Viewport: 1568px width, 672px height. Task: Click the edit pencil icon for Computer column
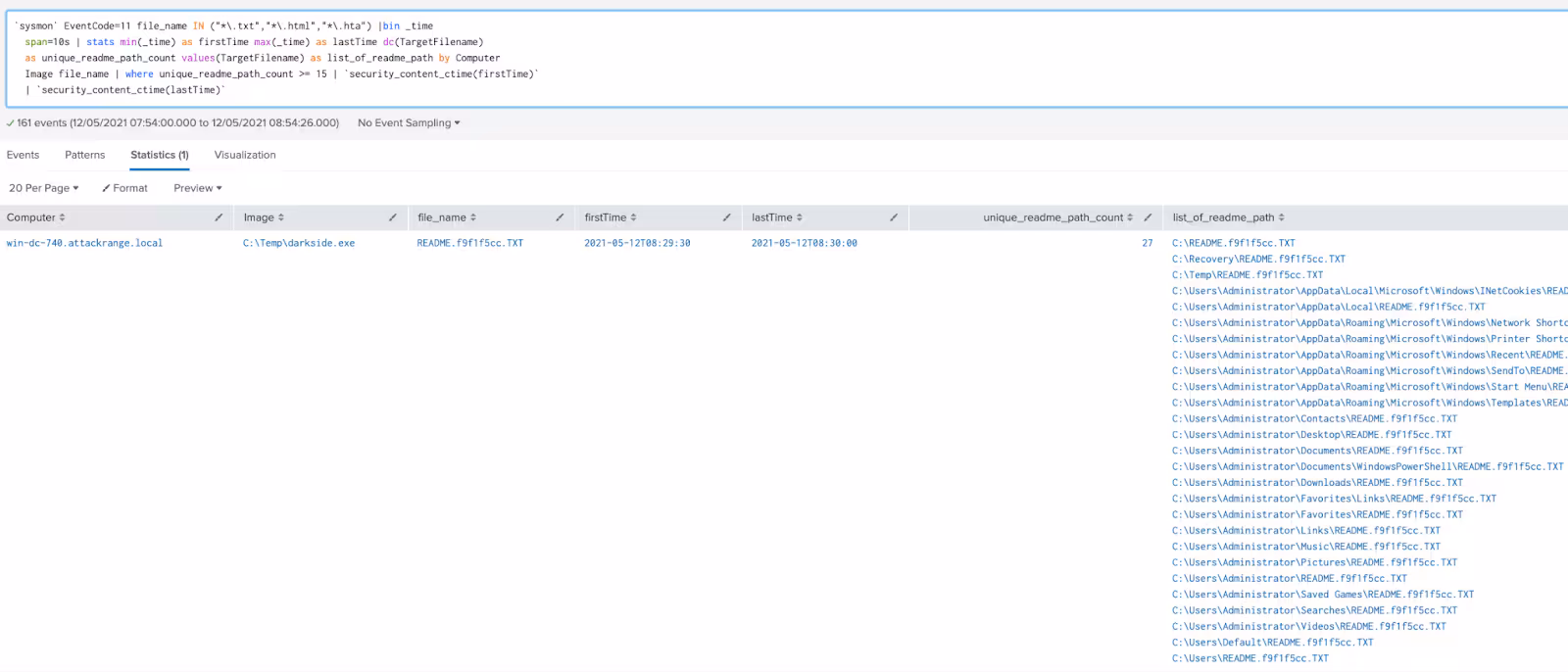coord(219,217)
